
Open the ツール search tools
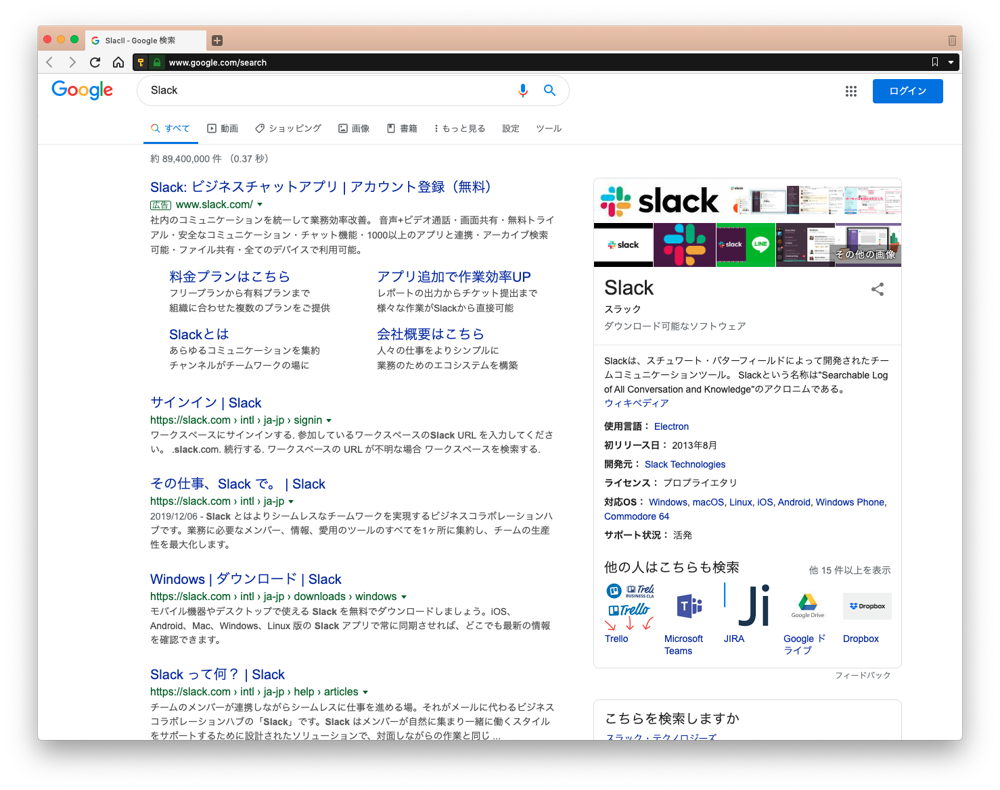548,128
